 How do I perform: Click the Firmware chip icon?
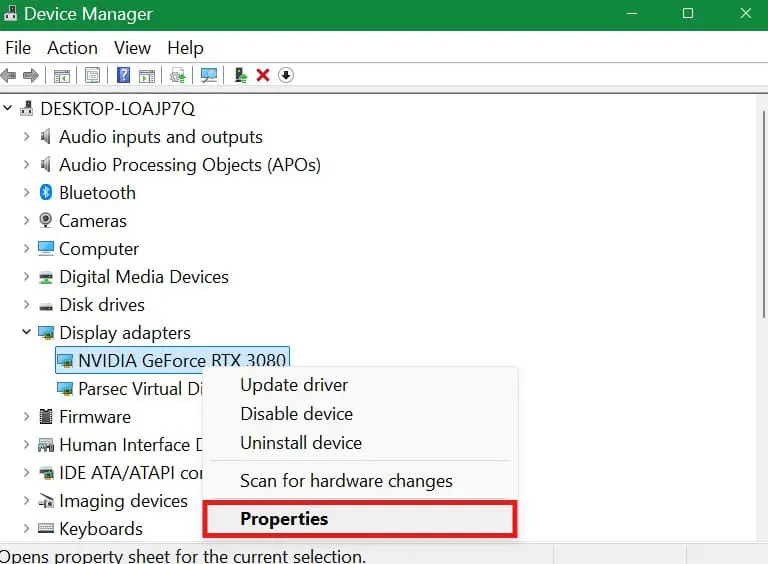click(x=46, y=416)
